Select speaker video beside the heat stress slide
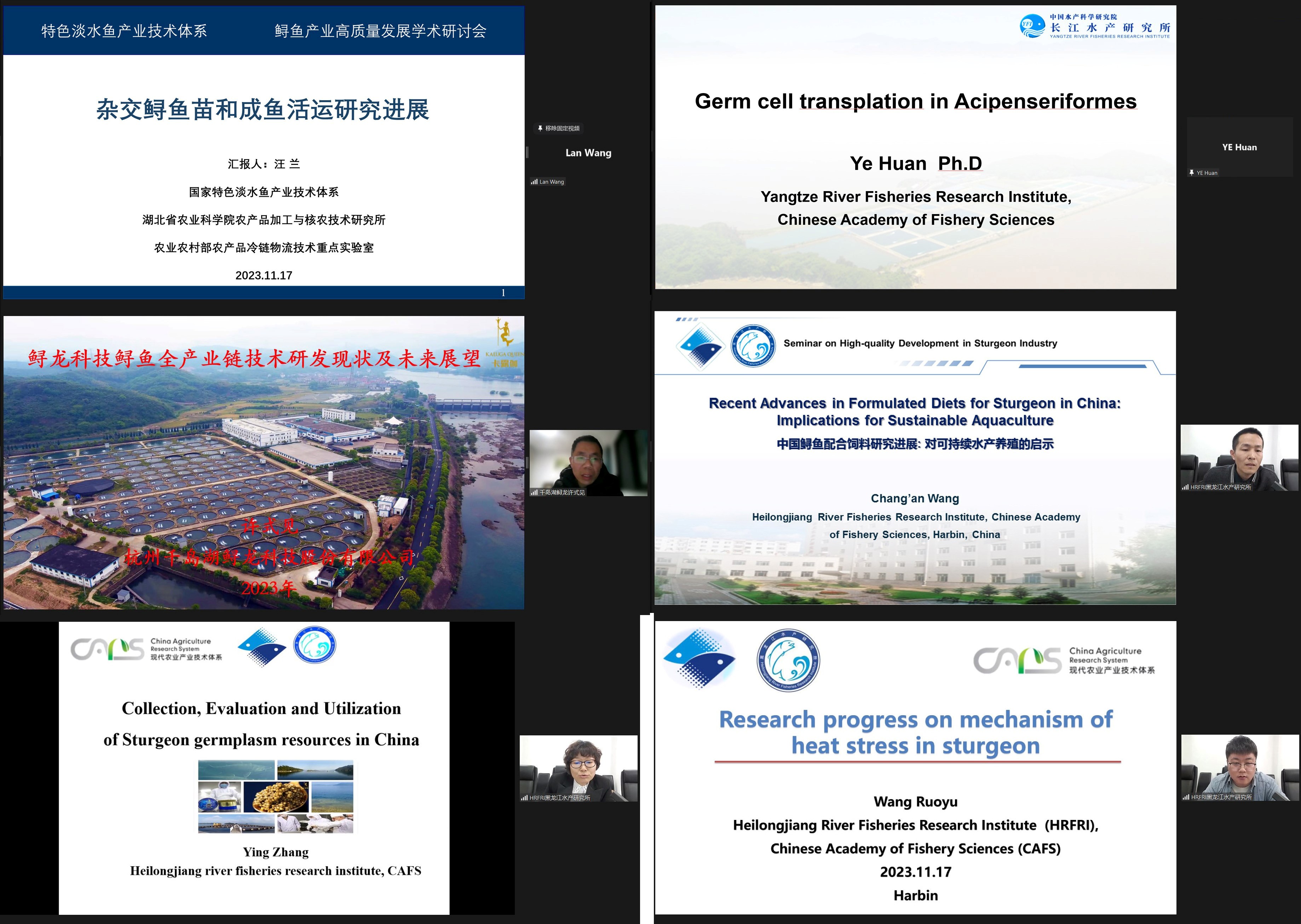 tap(1240, 768)
